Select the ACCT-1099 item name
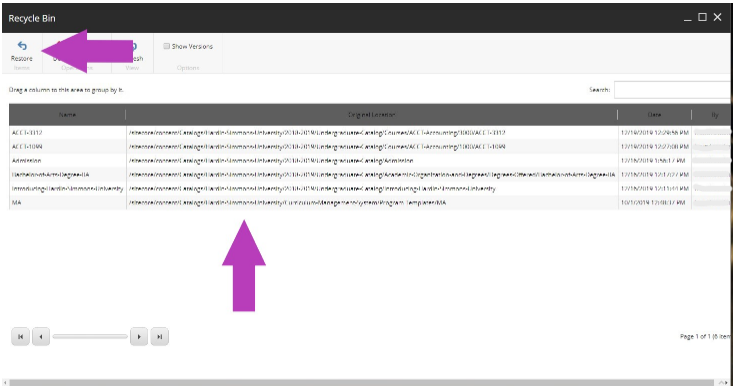Image resolution: width=734 pixels, height=386 pixels. tap(27, 146)
